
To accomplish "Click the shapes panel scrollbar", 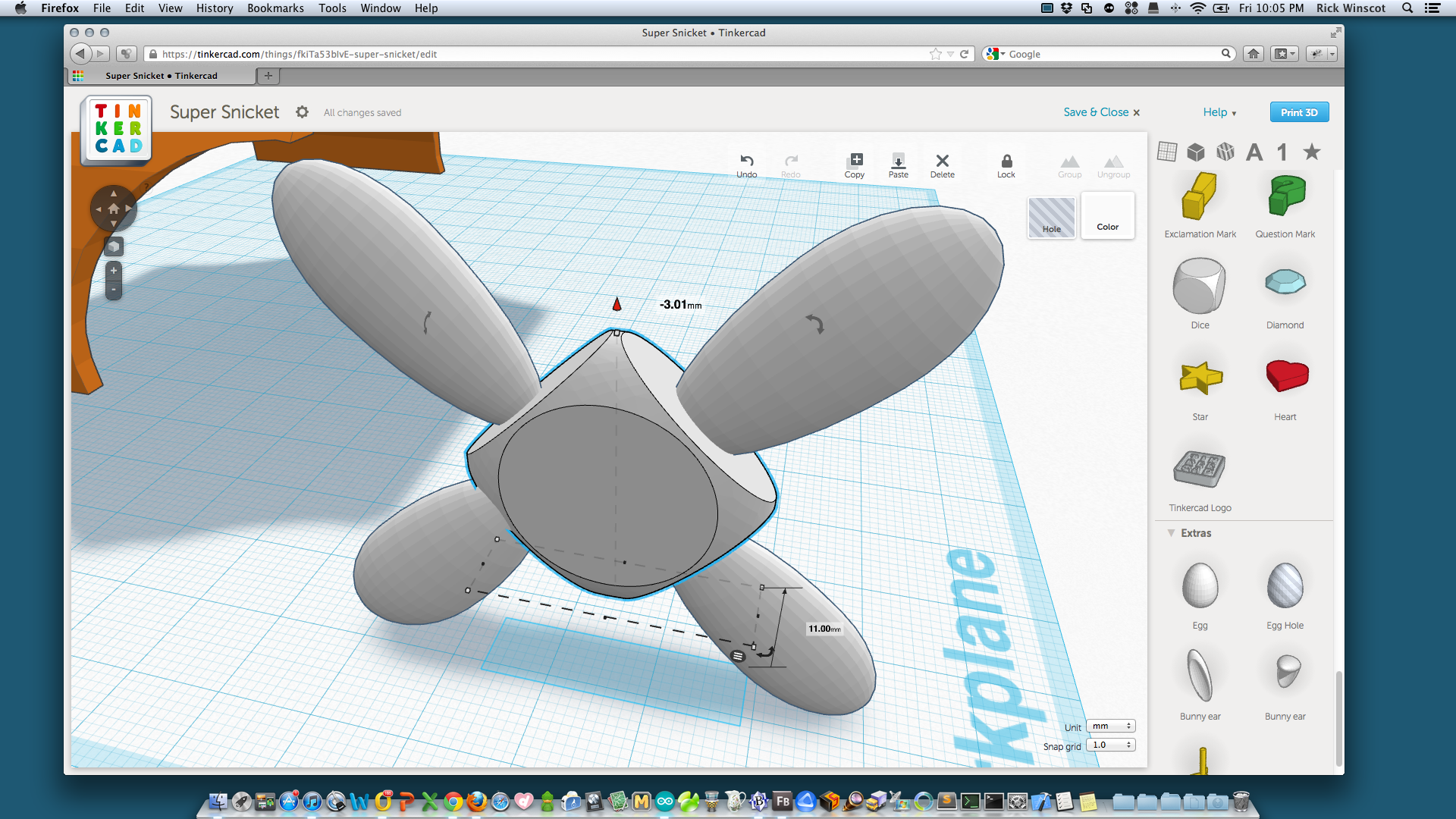I will coord(1338,717).
